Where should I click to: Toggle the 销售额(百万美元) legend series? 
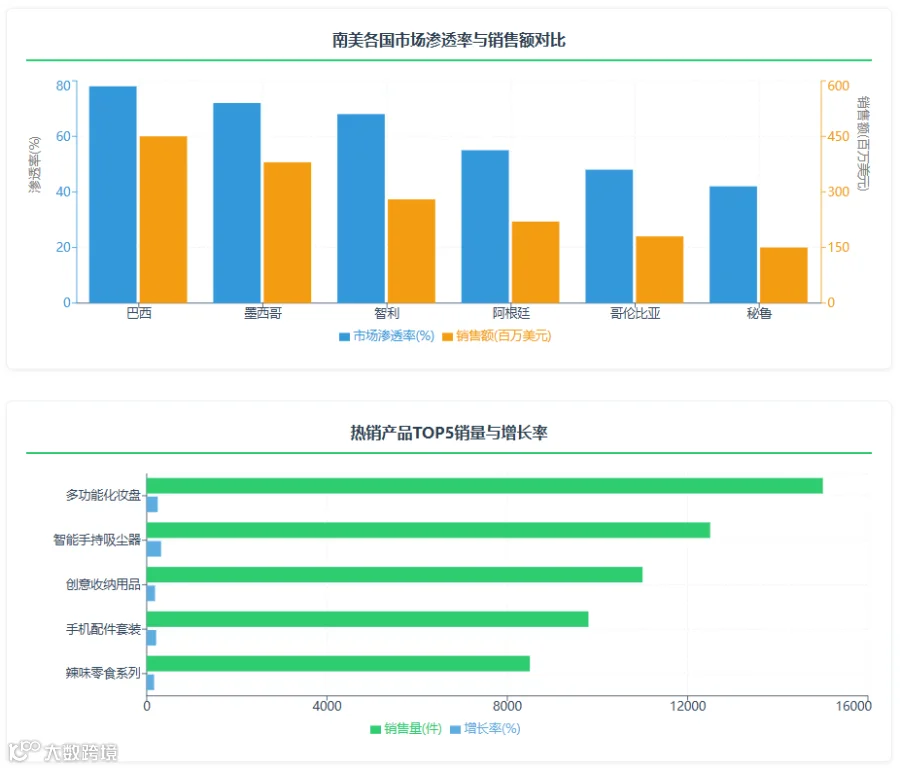tap(496, 336)
